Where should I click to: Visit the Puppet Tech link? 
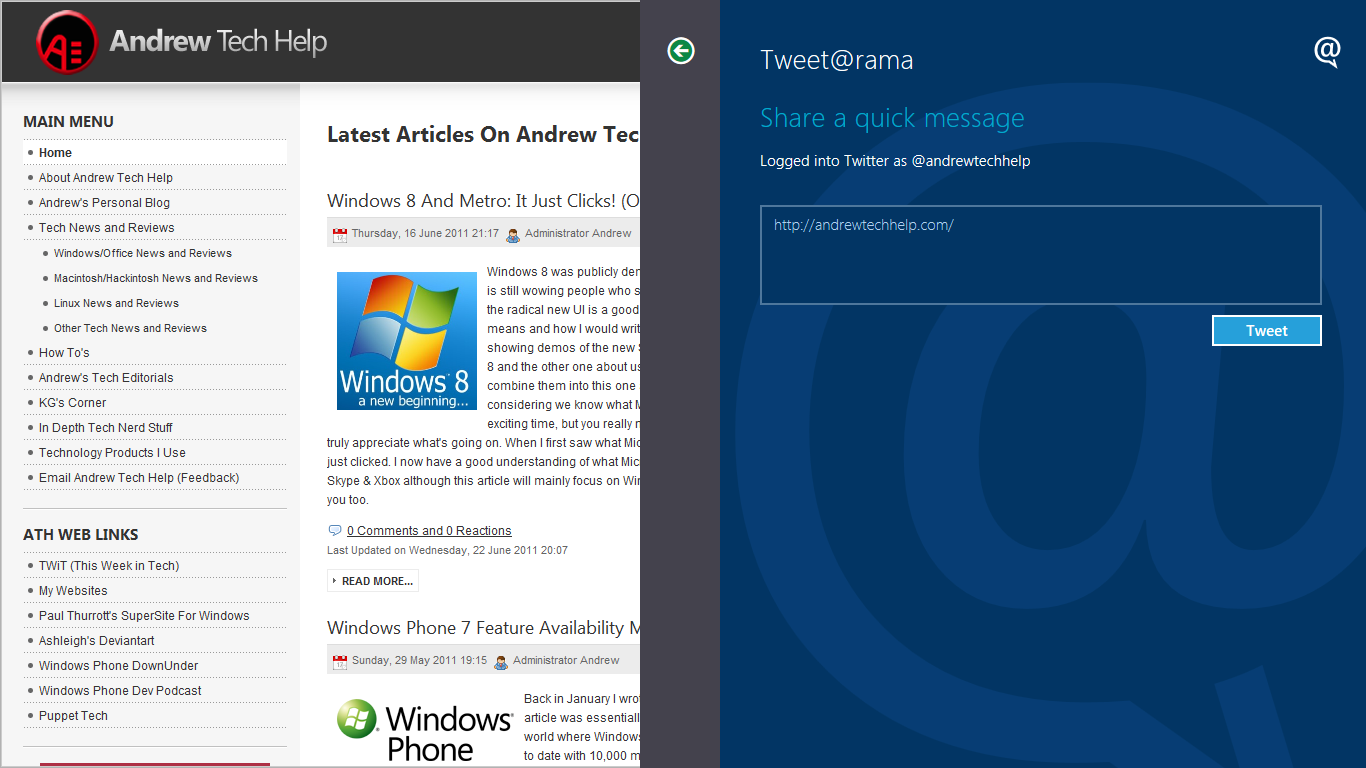point(73,716)
